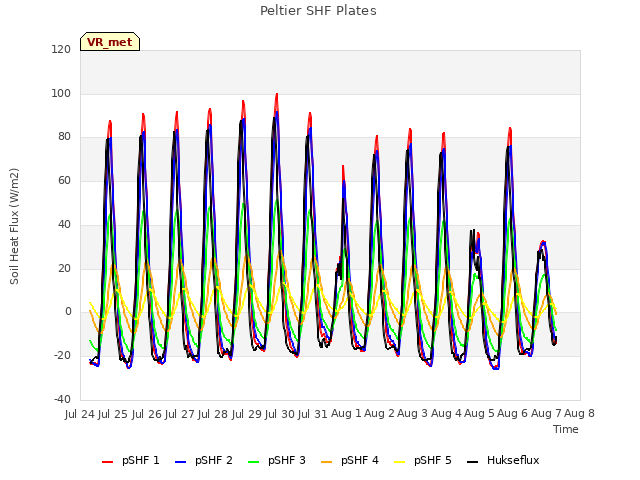Screen dimensions: 640x480
Task: Click the Jul 25 x-axis tick label
Action: [x=113, y=414]
